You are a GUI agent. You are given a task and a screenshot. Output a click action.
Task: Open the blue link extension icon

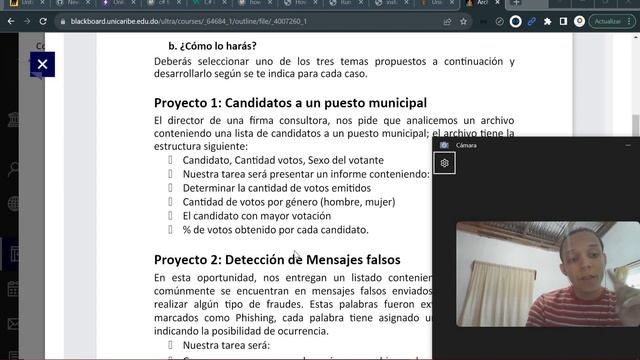531,21
